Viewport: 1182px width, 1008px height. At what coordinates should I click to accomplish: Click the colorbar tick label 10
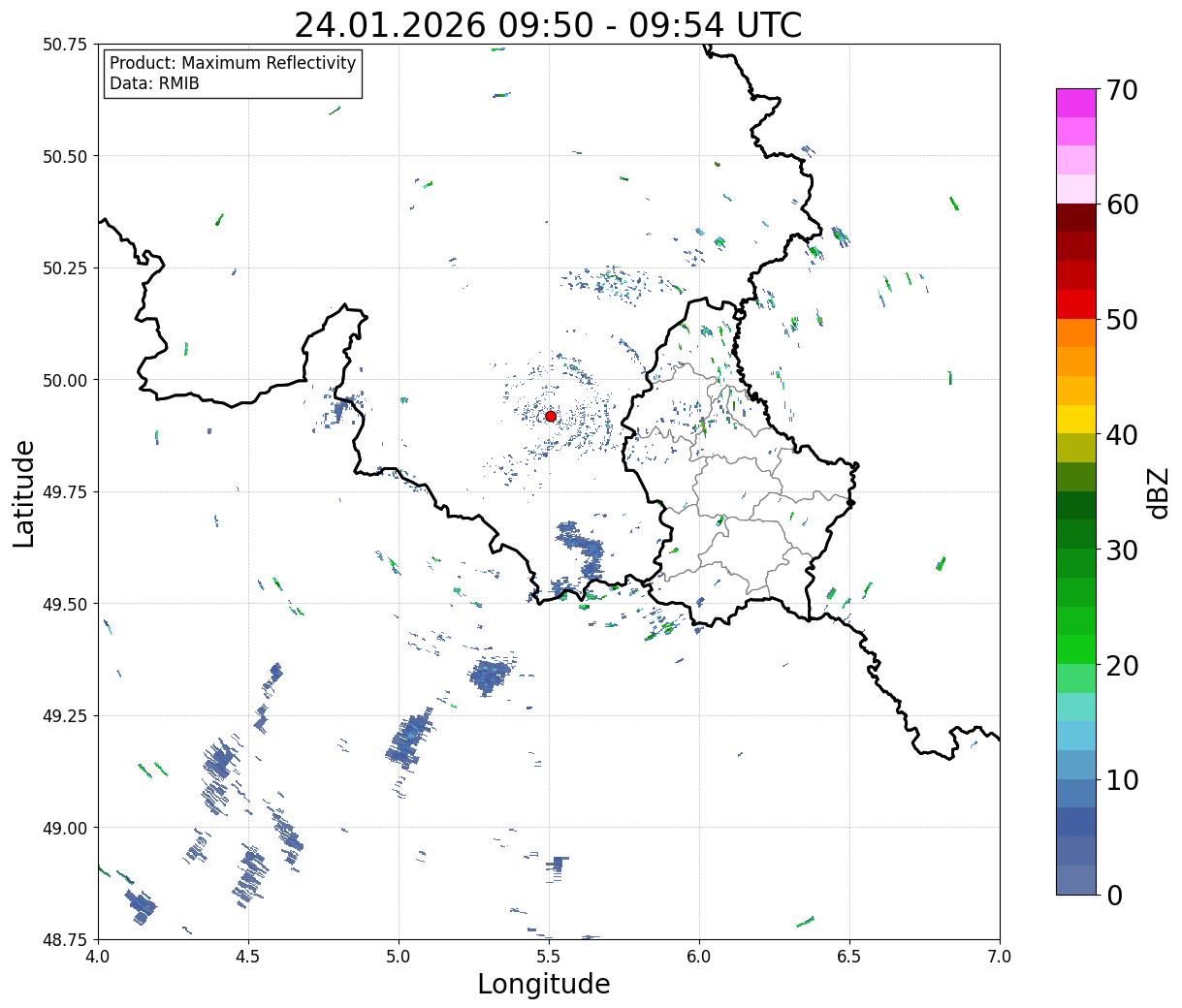1122,779
